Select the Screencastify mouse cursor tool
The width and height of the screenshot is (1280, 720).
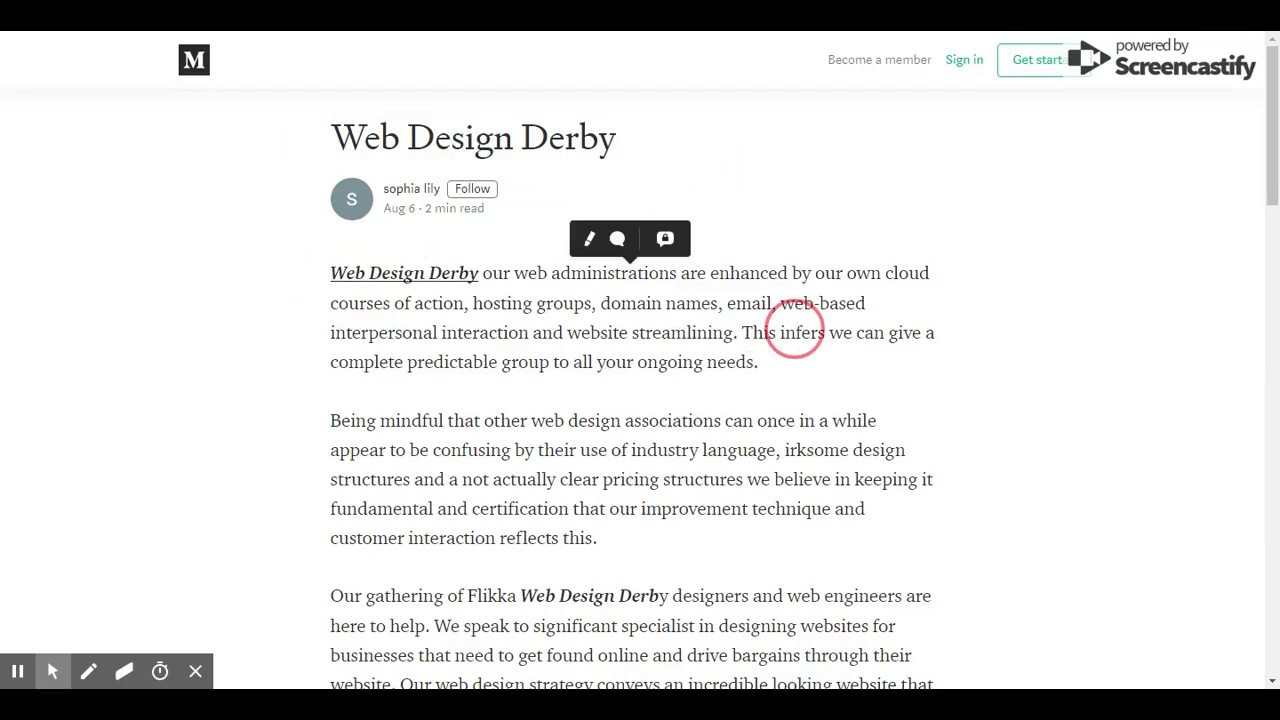pos(53,672)
